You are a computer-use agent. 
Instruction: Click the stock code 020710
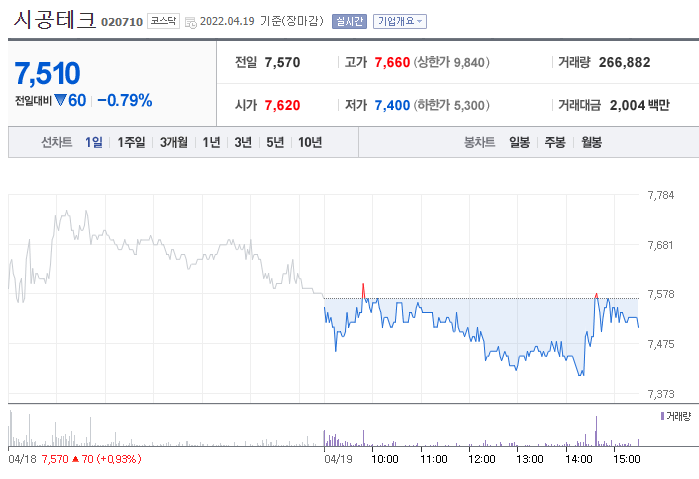click(122, 22)
